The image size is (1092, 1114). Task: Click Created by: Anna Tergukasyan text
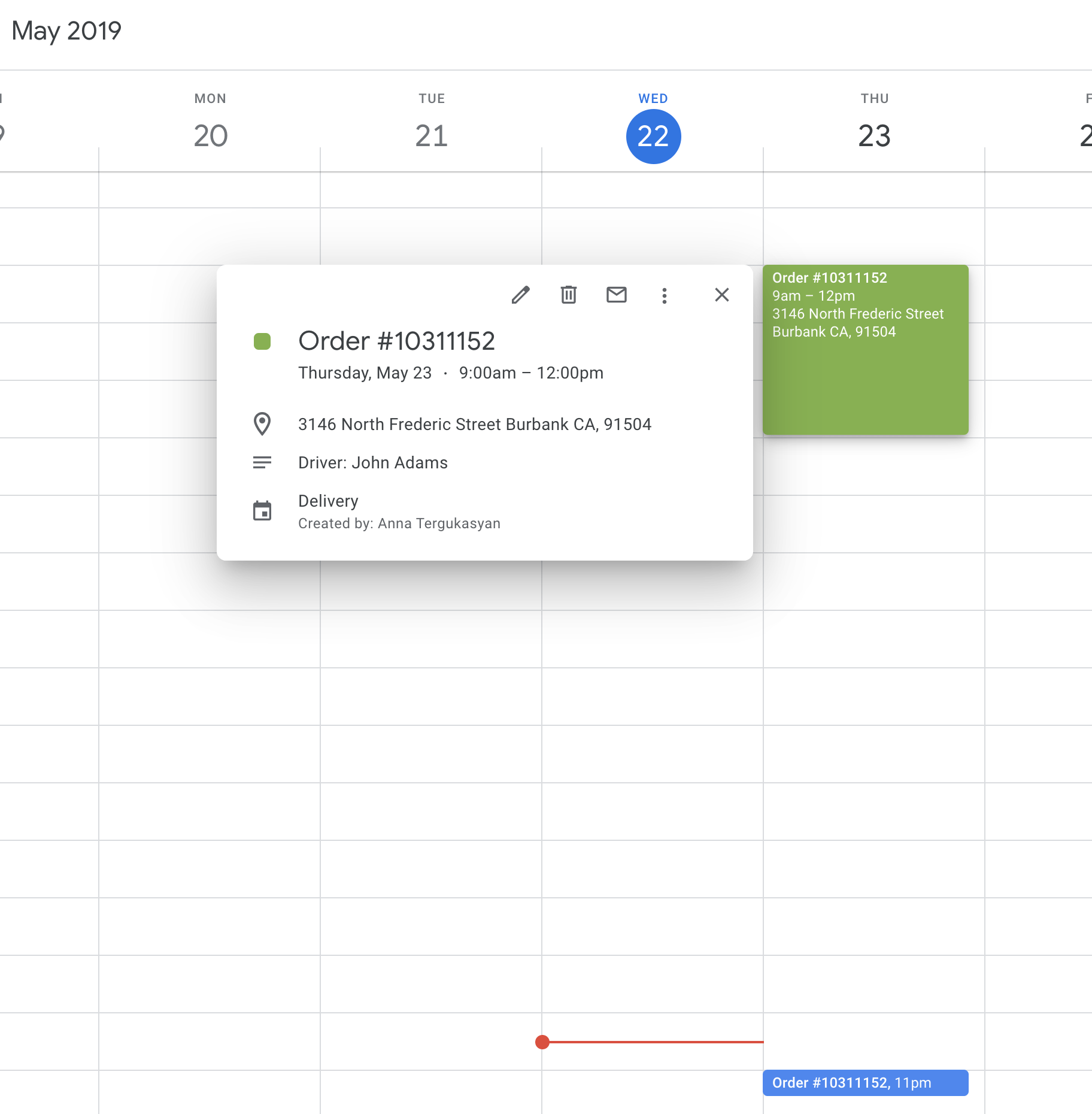tap(399, 523)
